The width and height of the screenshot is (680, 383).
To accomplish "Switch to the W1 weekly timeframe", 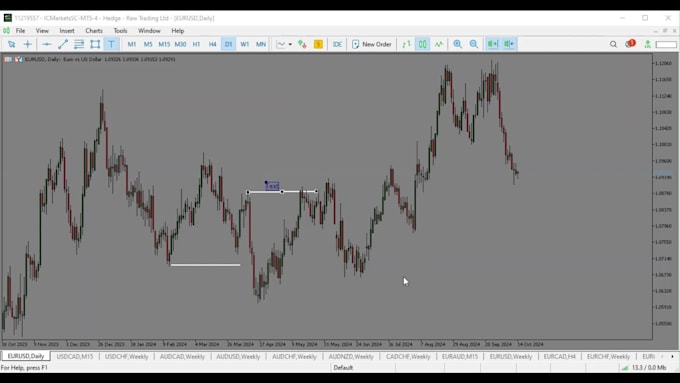I will click(x=245, y=44).
